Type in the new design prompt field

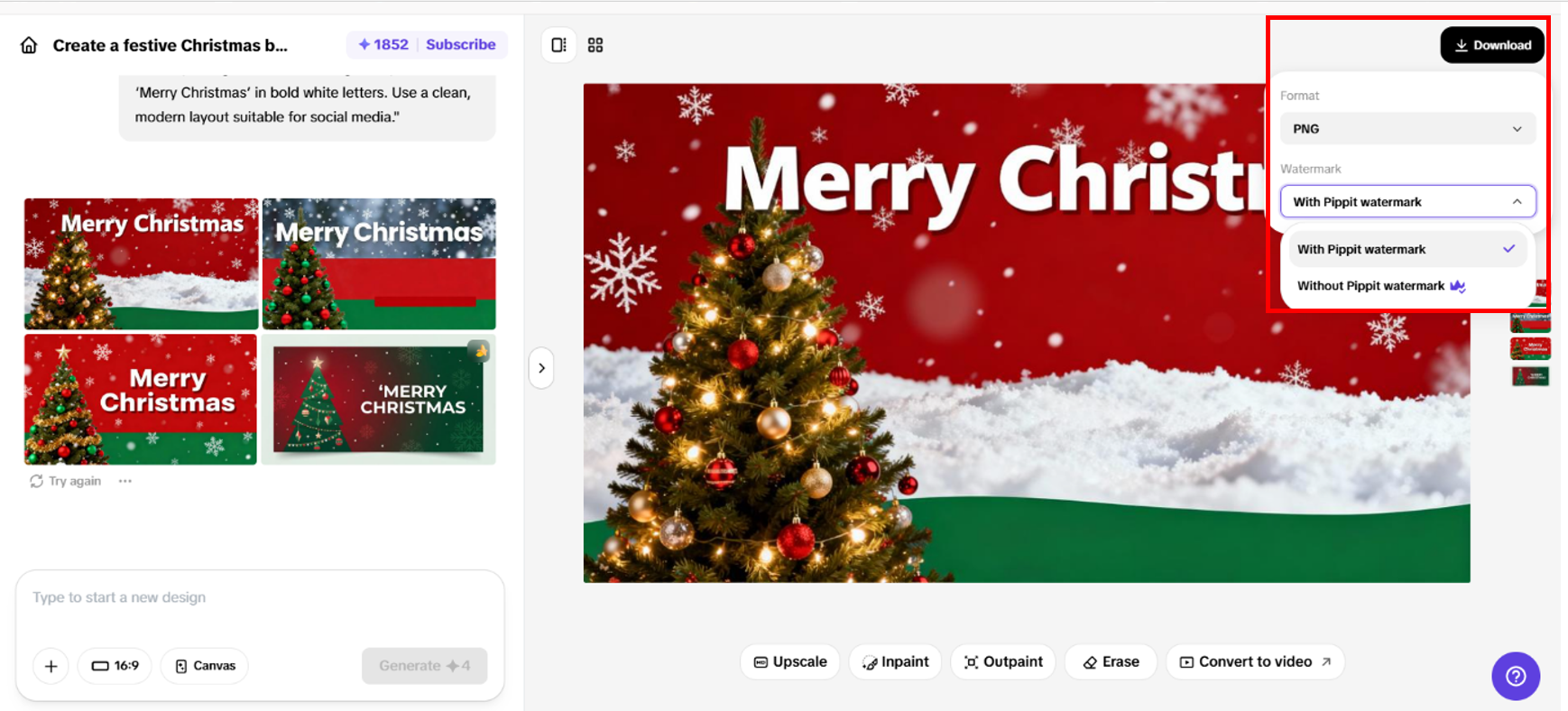pos(260,597)
